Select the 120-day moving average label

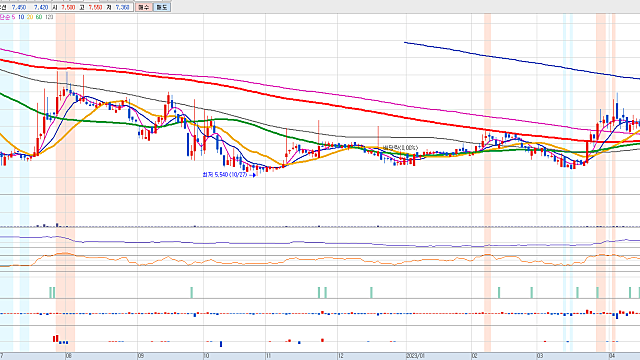pos(49,17)
